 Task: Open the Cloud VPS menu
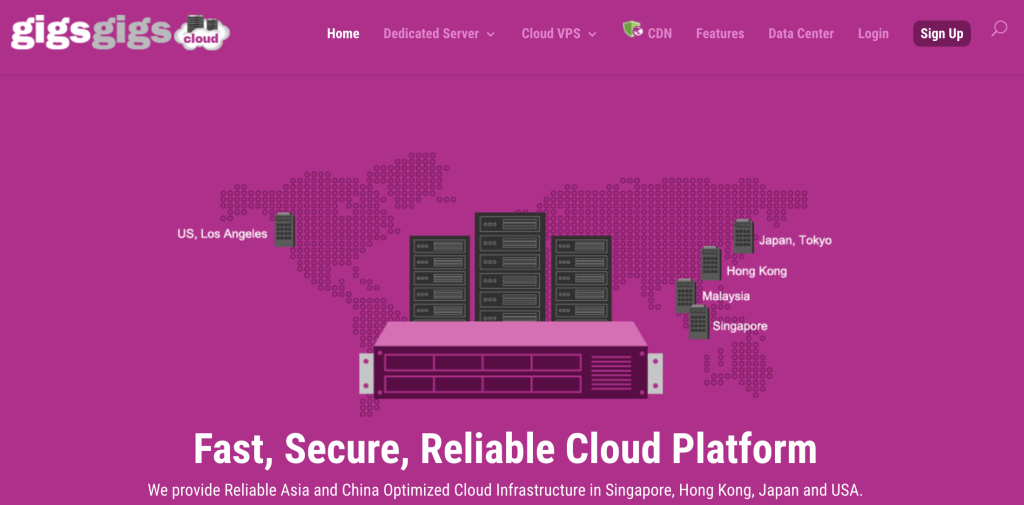tap(551, 34)
